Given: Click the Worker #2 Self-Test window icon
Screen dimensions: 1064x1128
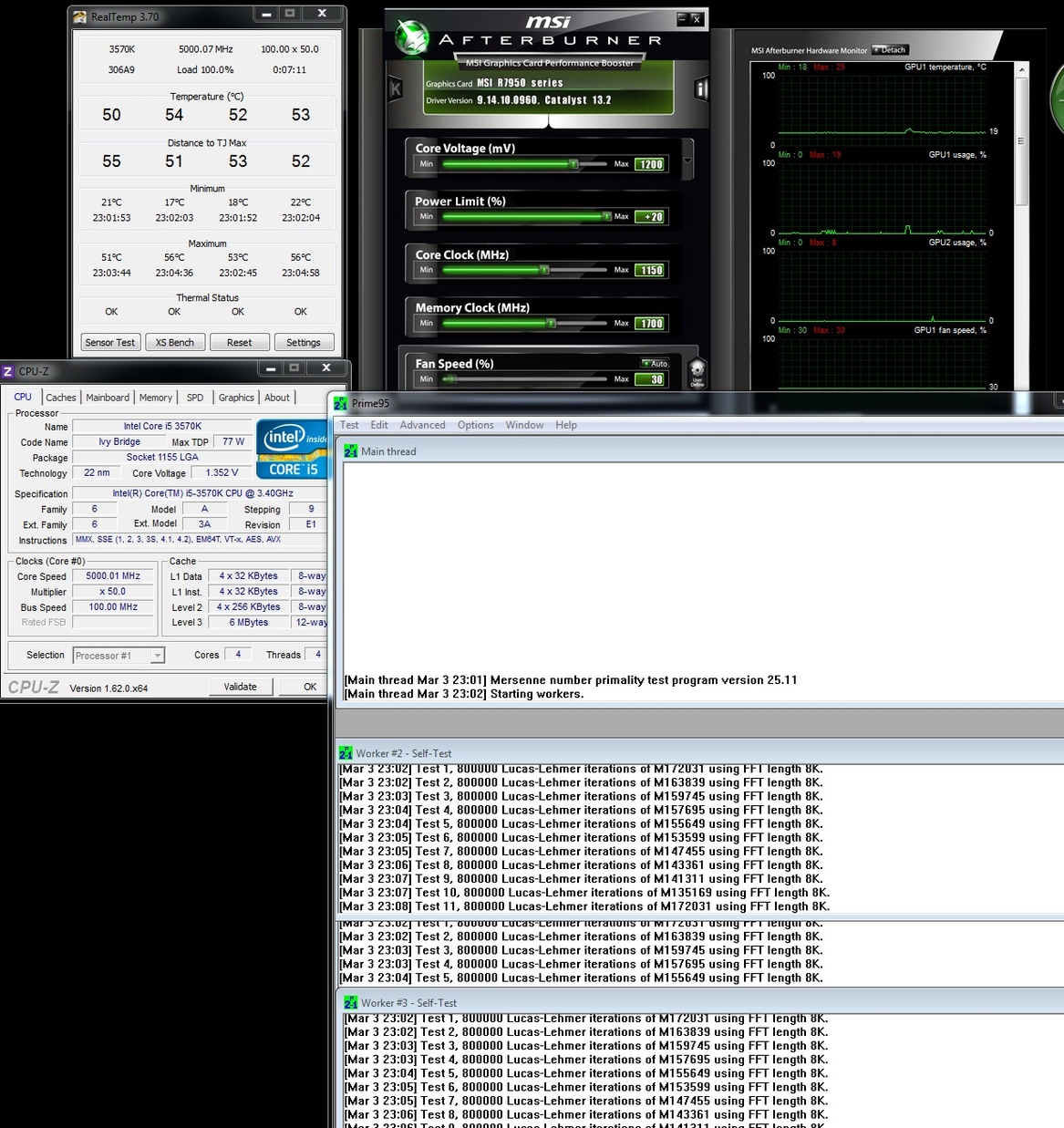Looking at the screenshot, I should (x=346, y=753).
